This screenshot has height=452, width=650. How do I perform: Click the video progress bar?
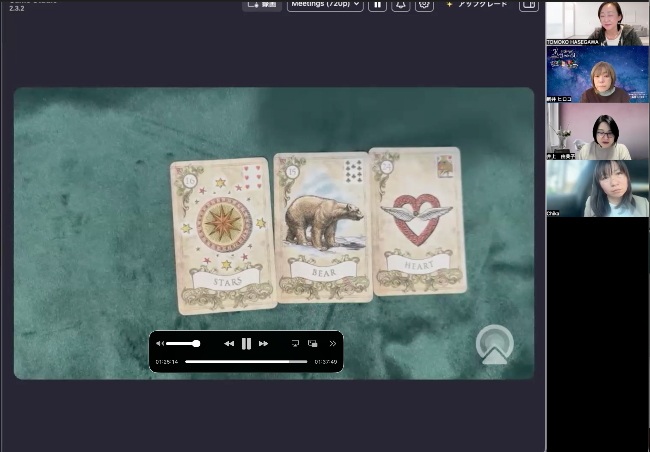click(x=246, y=361)
